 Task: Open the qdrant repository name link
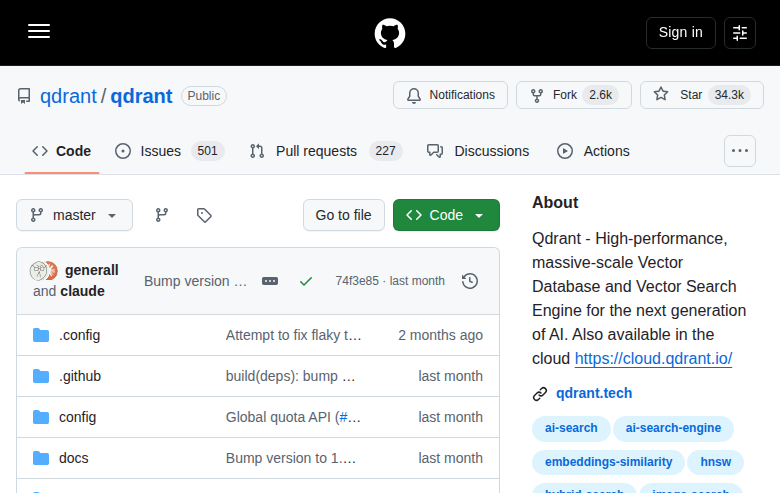141,96
